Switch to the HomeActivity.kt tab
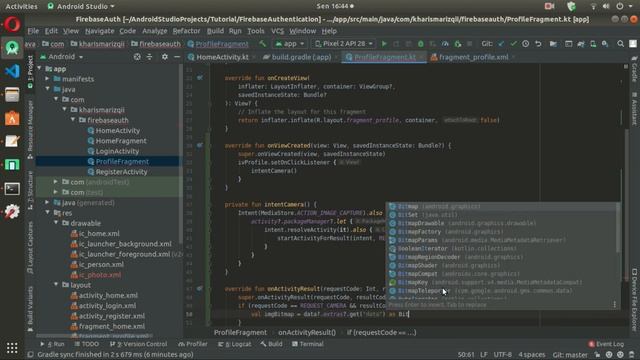The width and height of the screenshot is (640, 360). [x=222, y=57]
